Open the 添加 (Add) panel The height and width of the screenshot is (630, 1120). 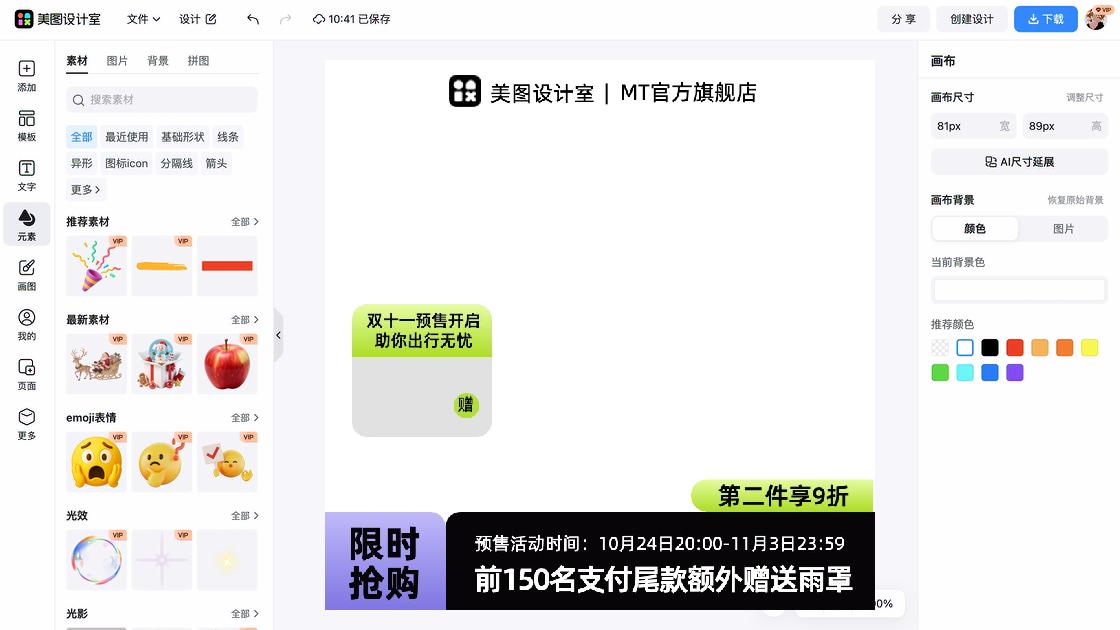click(x=26, y=76)
